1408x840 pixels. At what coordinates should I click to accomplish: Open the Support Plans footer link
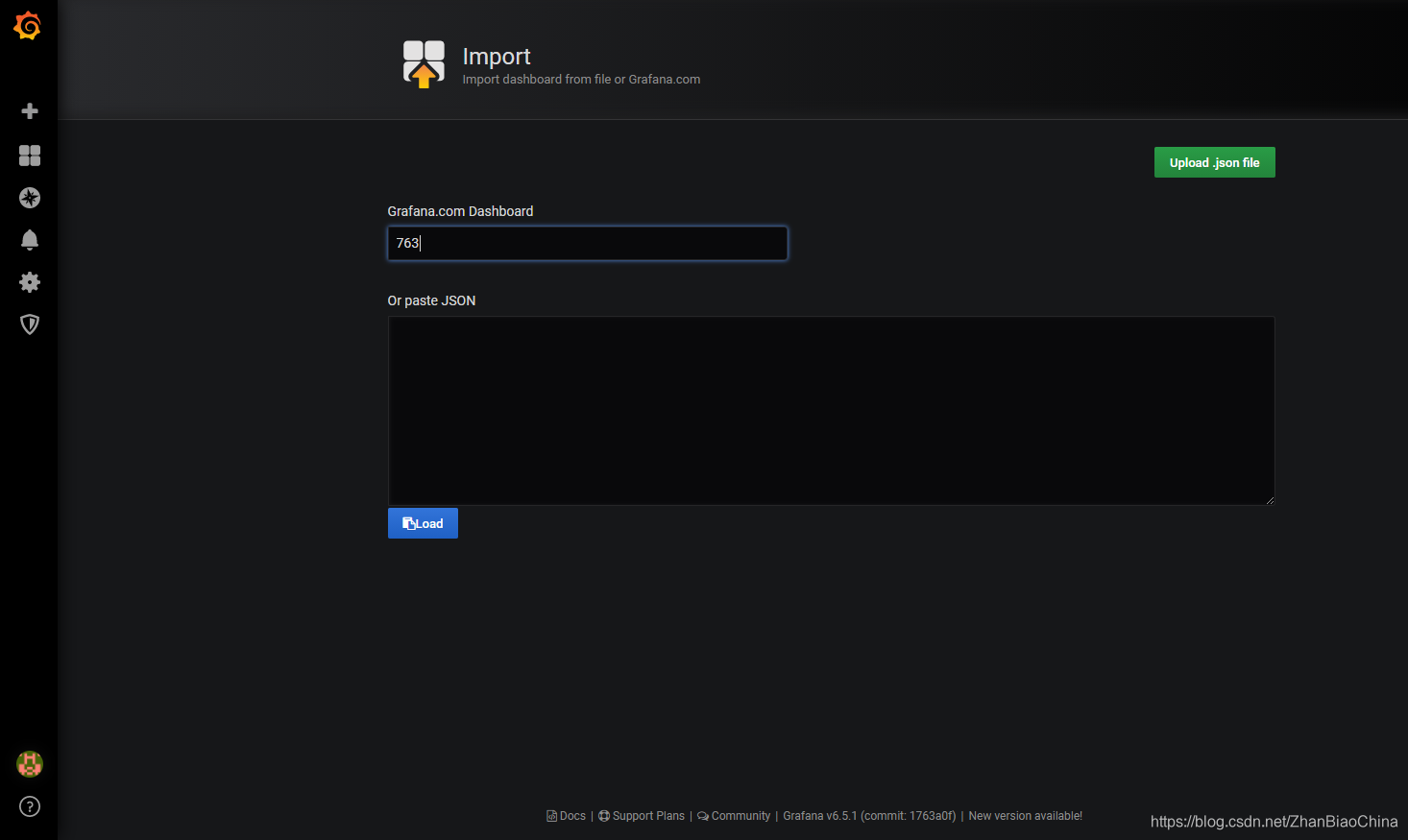pyautogui.click(x=642, y=816)
